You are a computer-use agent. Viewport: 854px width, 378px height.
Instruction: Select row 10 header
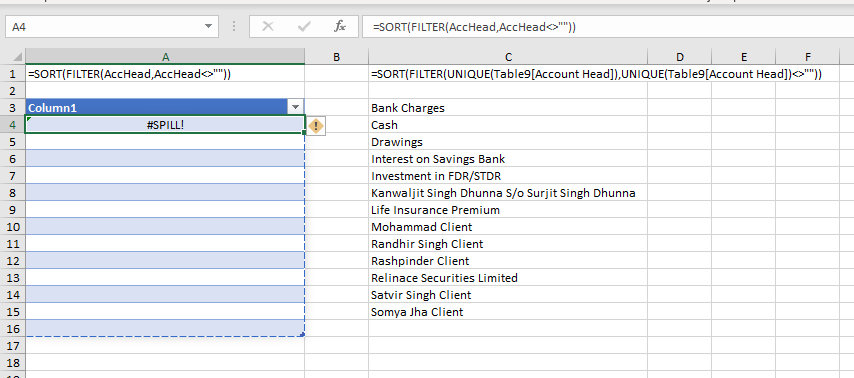13,227
